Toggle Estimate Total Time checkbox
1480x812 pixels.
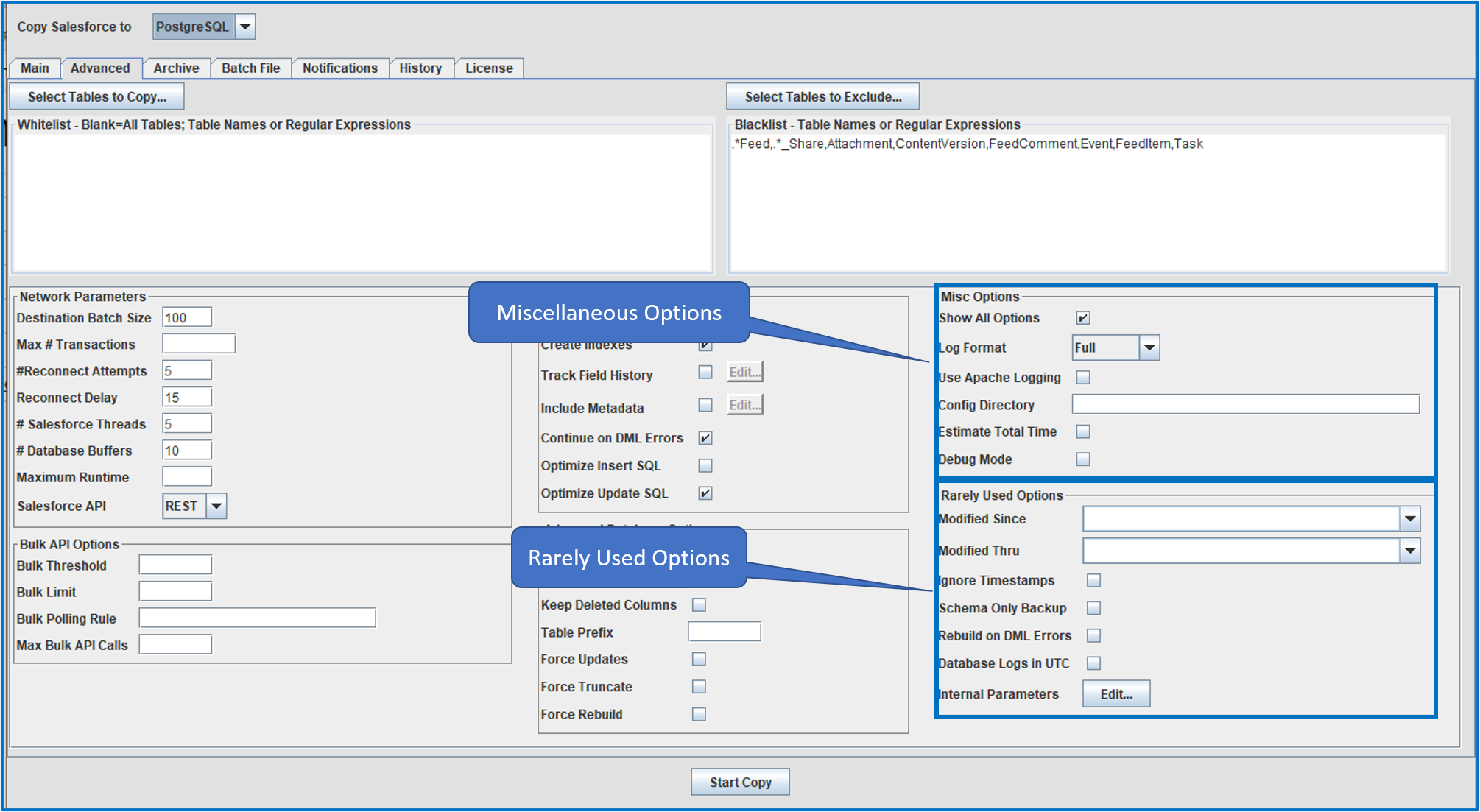coord(1083,431)
